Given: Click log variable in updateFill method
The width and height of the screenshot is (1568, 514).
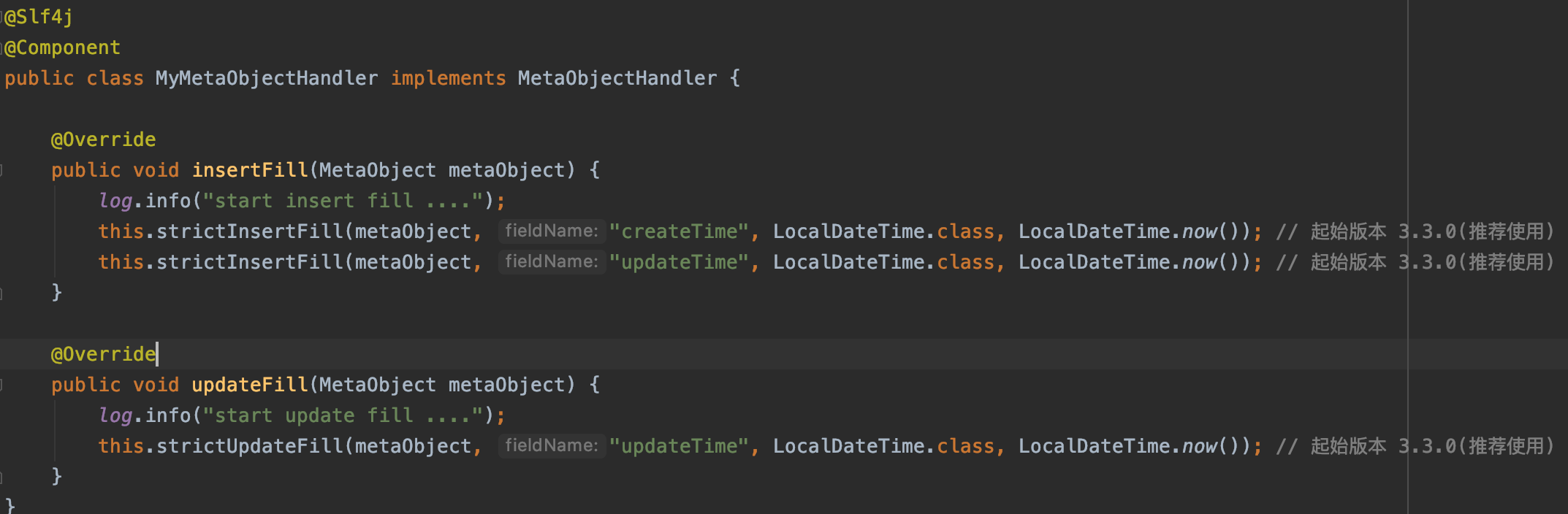Looking at the screenshot, I should [115, 415].
